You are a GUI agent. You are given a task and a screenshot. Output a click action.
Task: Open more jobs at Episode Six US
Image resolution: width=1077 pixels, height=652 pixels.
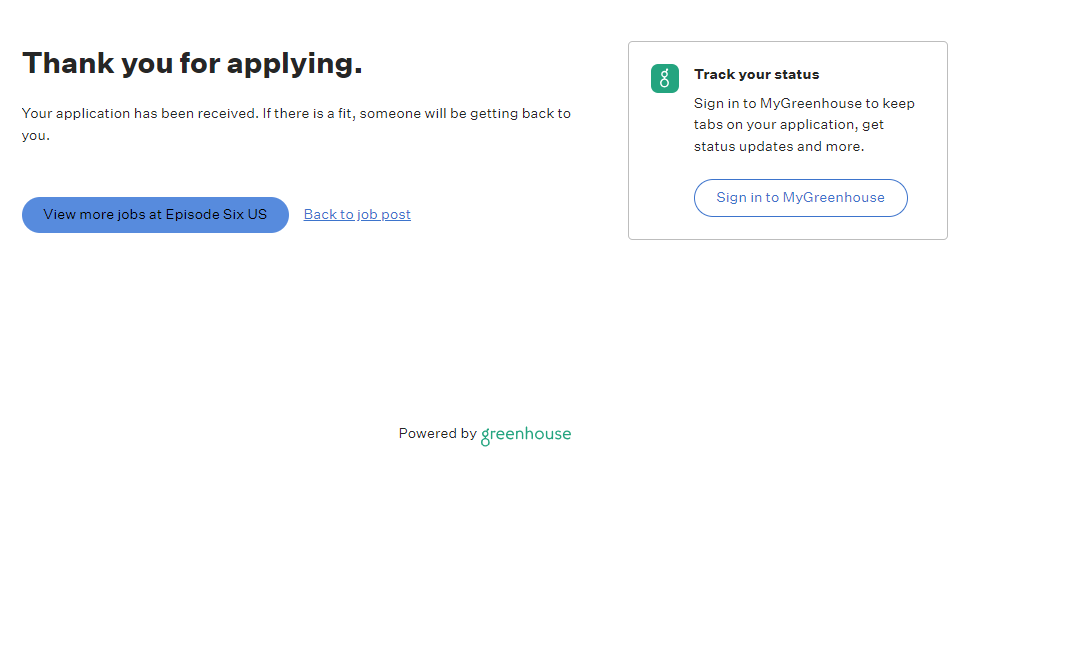pos(155,215)
